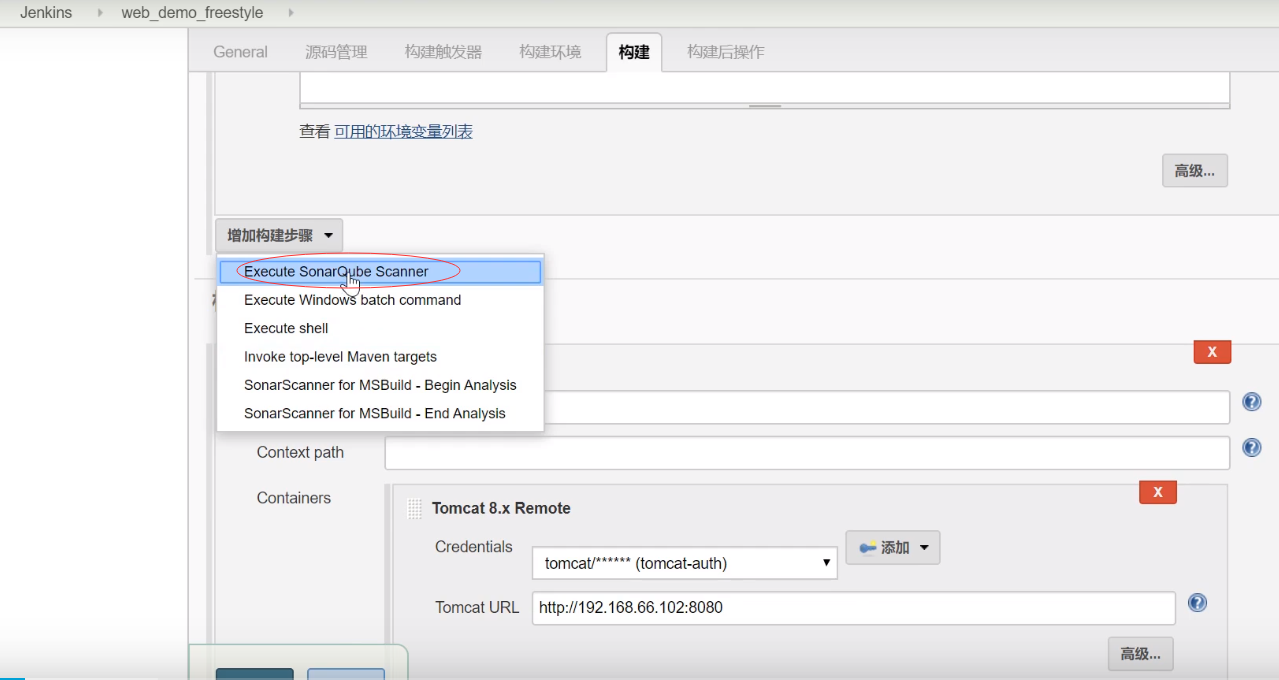Viewport: 1279px width, 680px height.
Task: Open the 增加构建步骤 dropdown
Action: 279,236
